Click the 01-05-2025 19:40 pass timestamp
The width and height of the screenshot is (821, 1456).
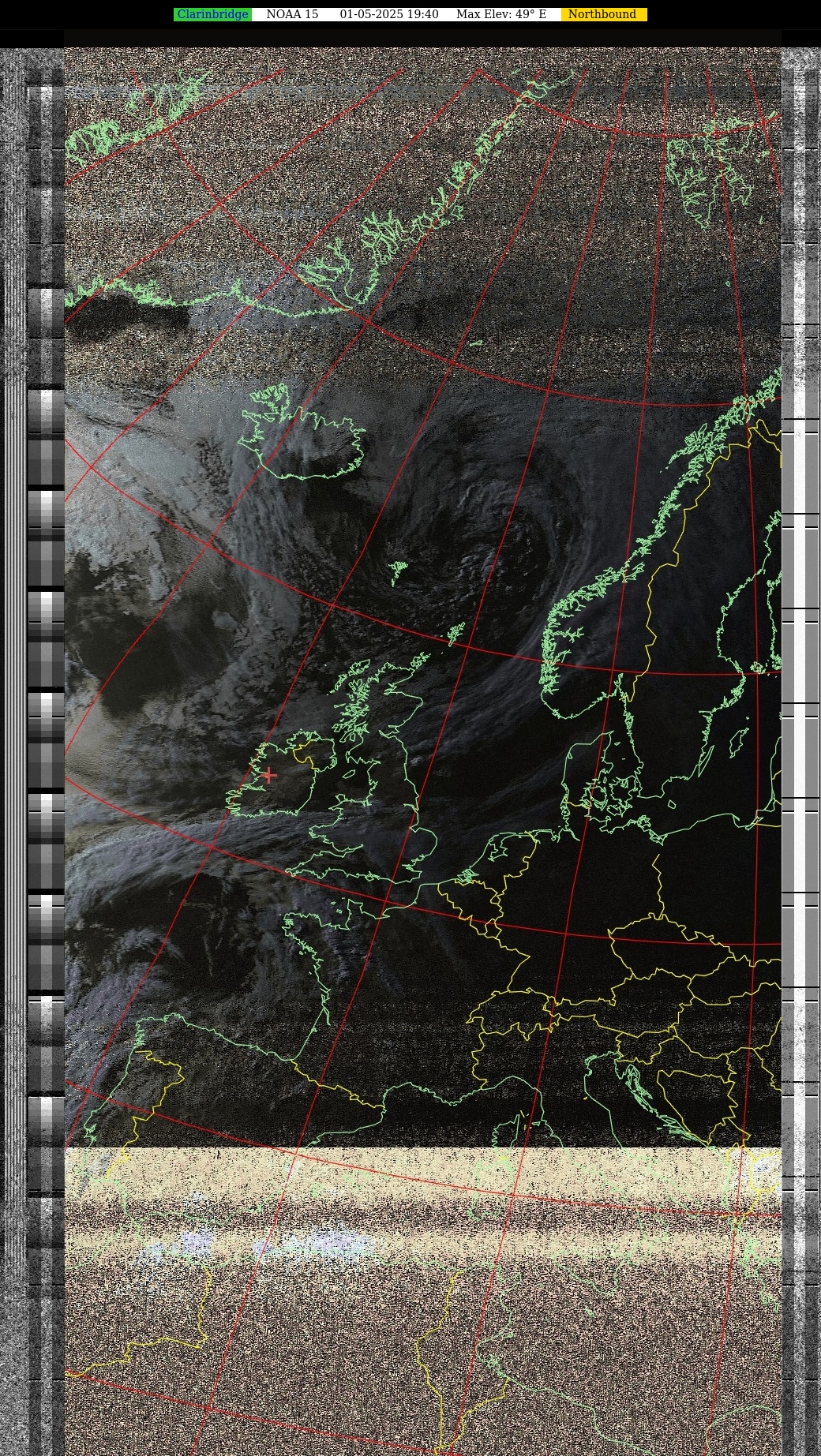click(x=389, y=14)
